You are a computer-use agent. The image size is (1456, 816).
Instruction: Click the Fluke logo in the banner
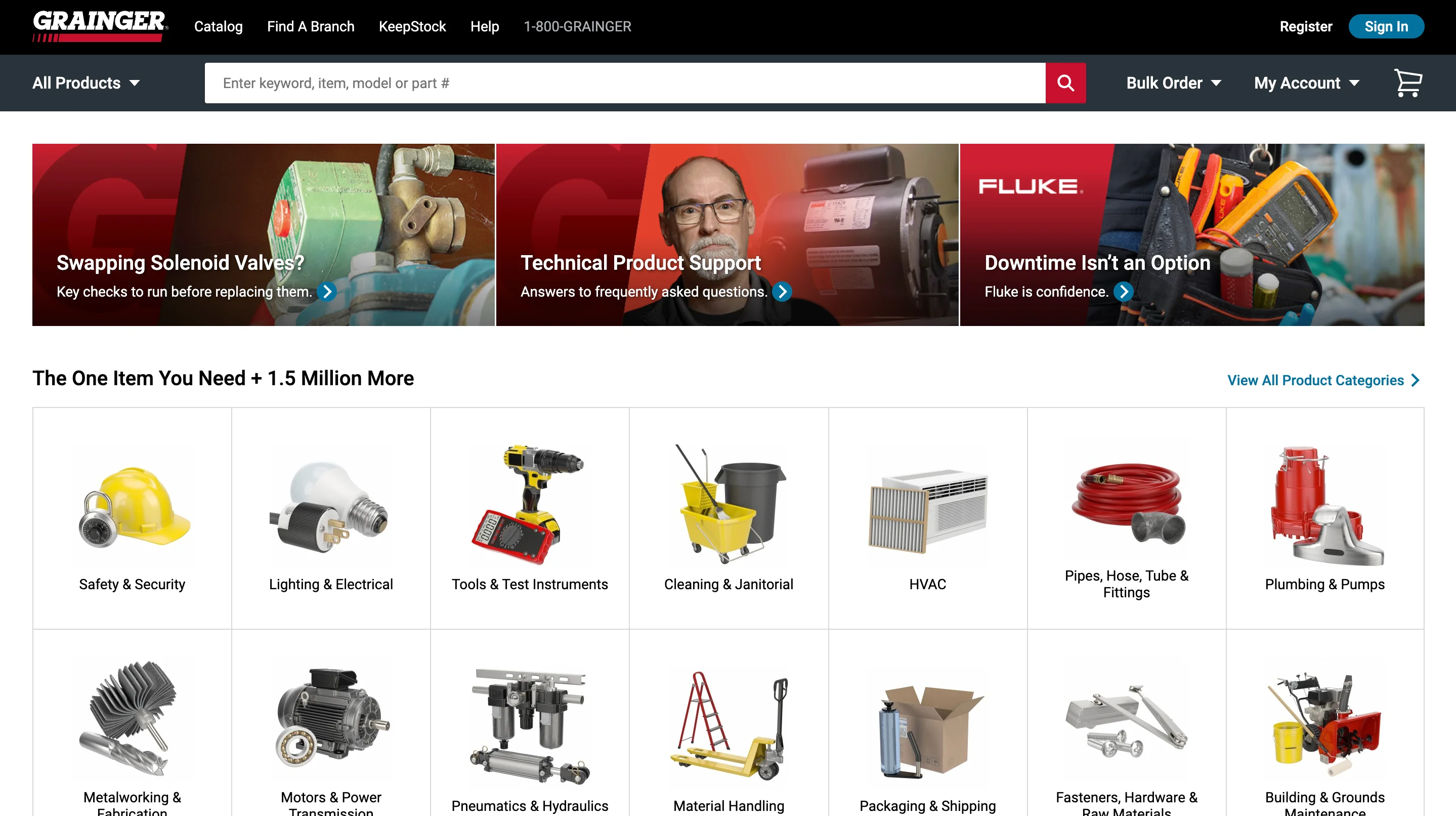coord(1031,186)
